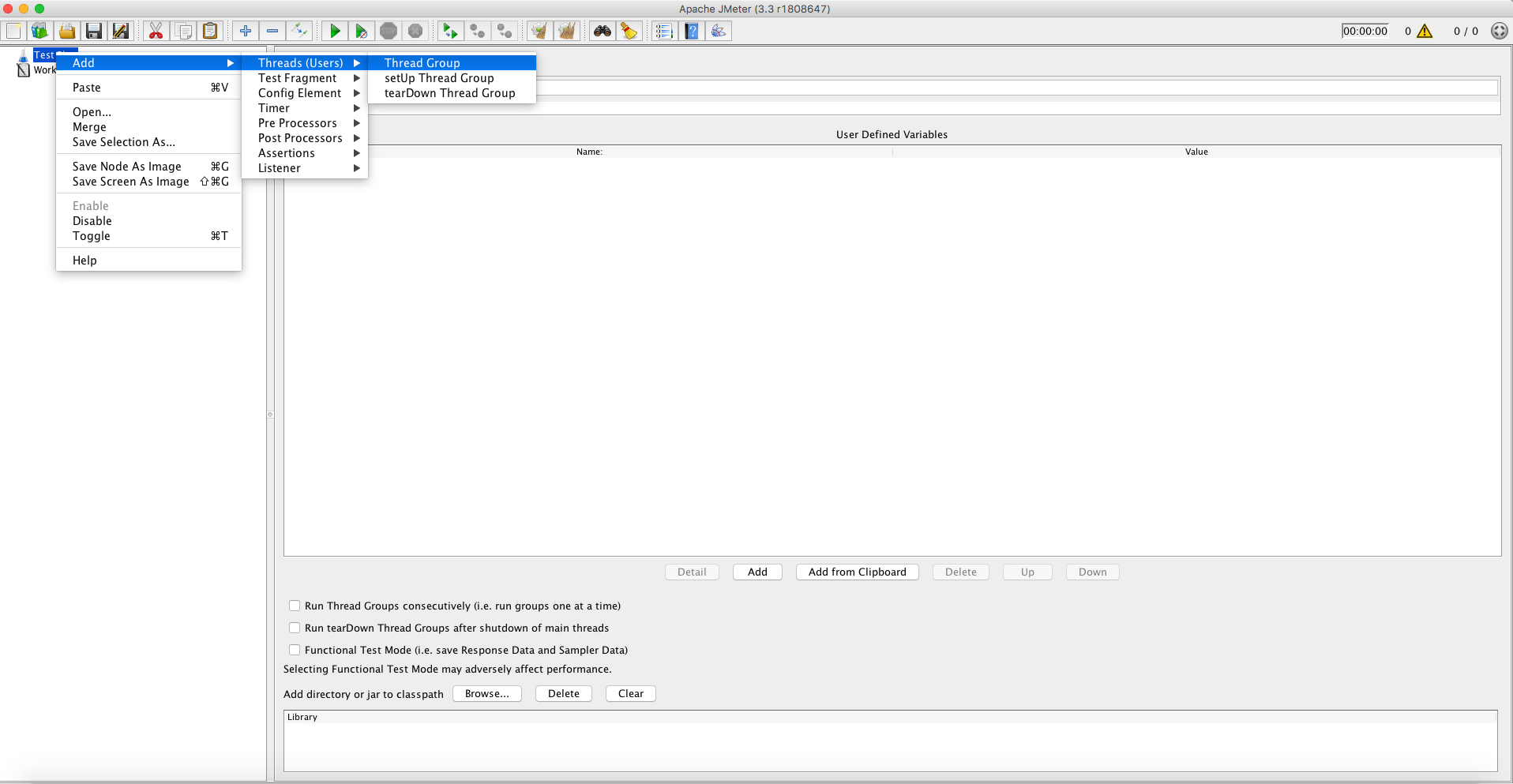Enable Run tearDown Thread Groups after shutdown
This screenshot has width=1513, height=784.
click(295, 628)
